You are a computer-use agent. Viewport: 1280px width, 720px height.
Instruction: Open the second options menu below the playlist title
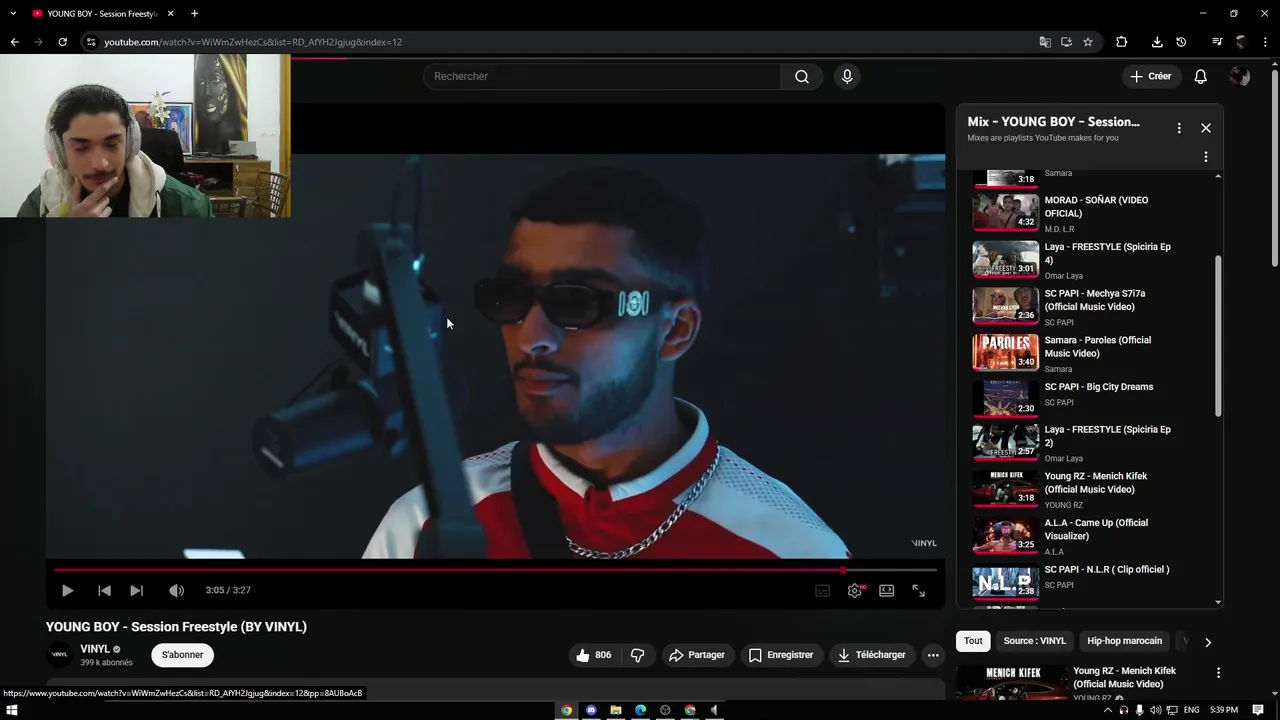(x=1206, y=157)
